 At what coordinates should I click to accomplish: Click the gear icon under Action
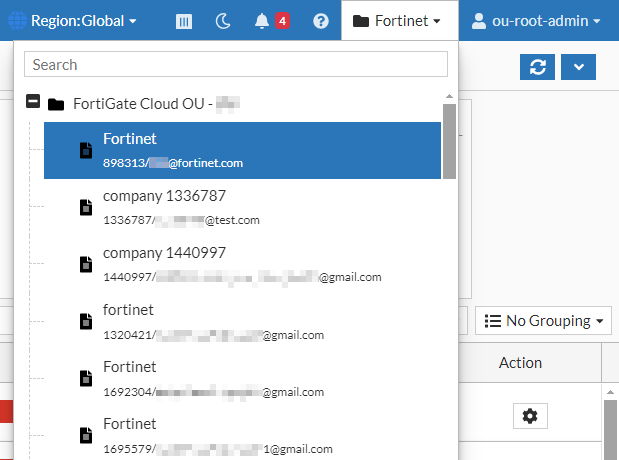point(530,416)
